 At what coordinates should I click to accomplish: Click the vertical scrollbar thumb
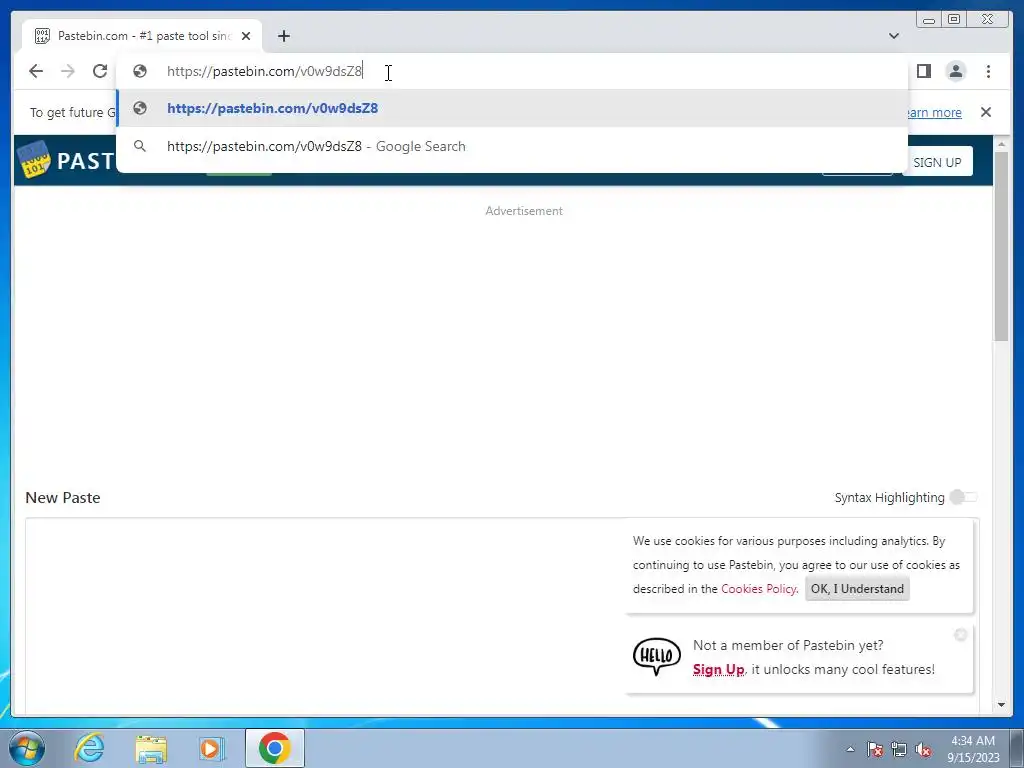1001,246
